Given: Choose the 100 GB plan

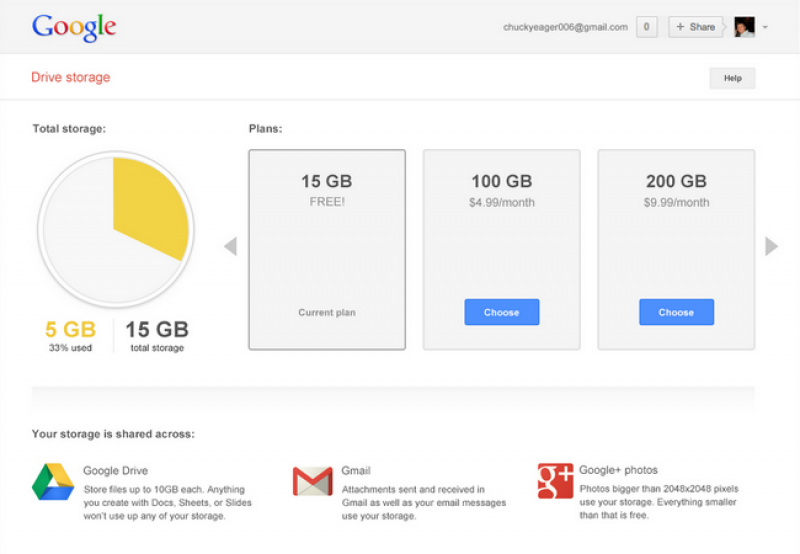Looking at the screenshot, I should (x=501, y=312).
